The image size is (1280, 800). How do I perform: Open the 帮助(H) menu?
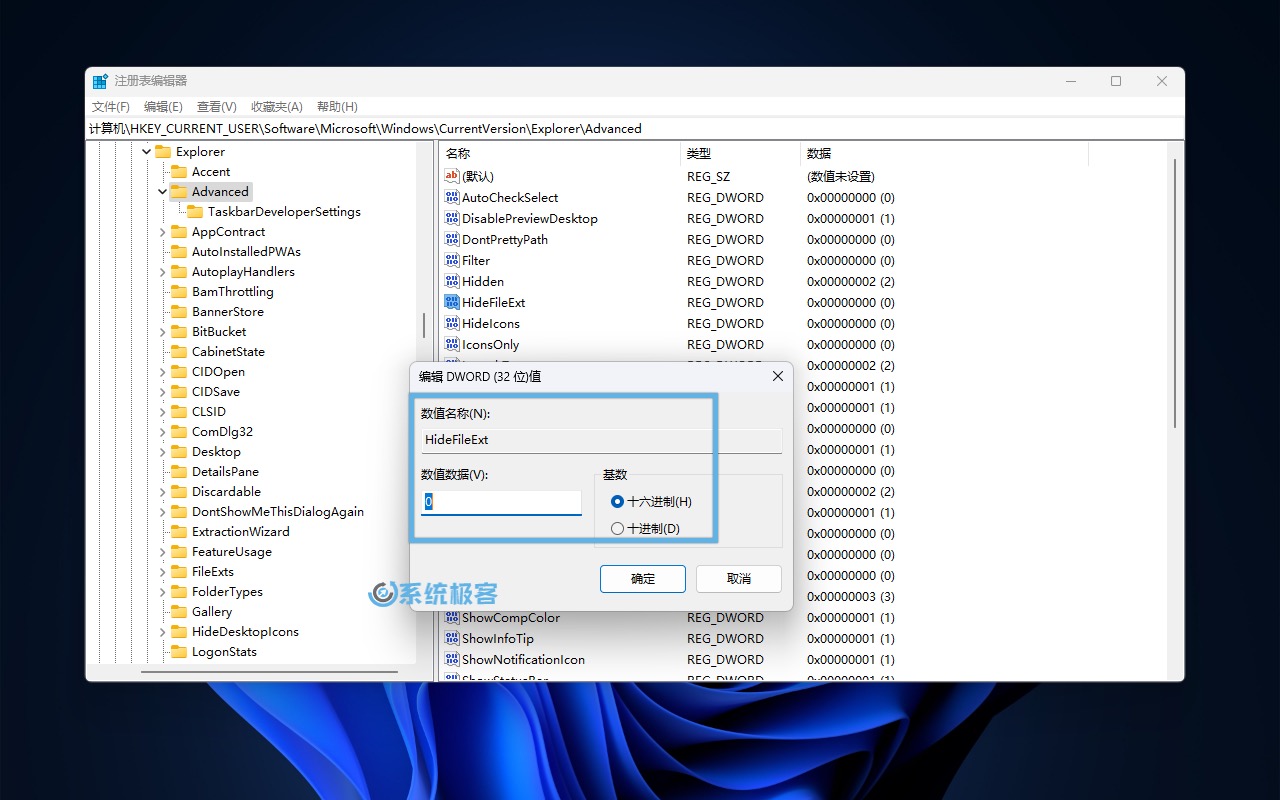[x=337, y=107]
